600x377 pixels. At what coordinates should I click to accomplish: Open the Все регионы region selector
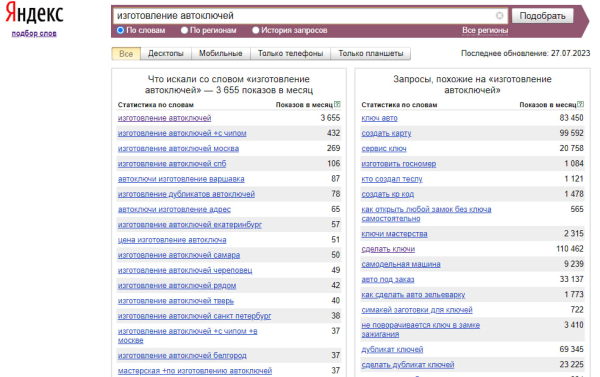(485, 30)
